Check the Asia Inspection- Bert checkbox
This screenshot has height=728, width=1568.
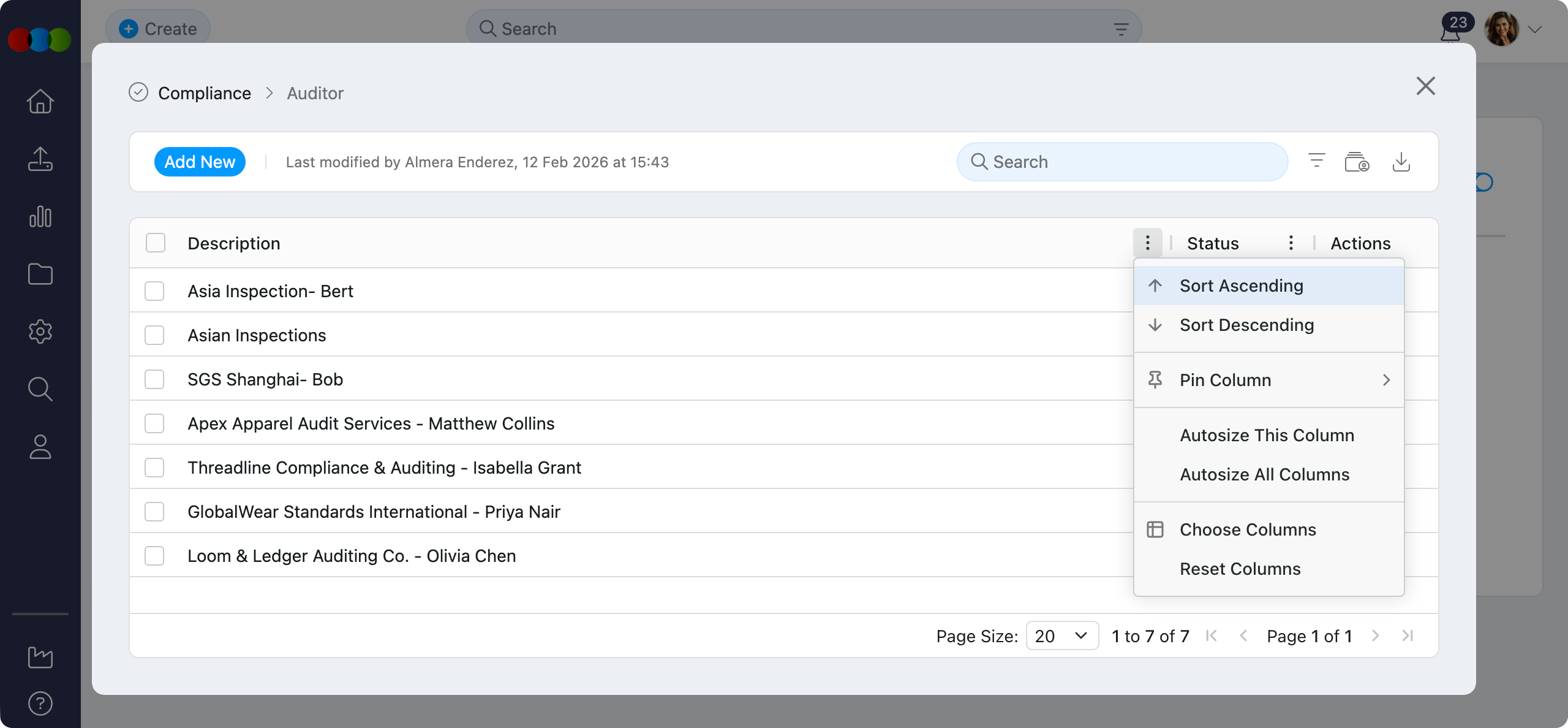point(155,291)
